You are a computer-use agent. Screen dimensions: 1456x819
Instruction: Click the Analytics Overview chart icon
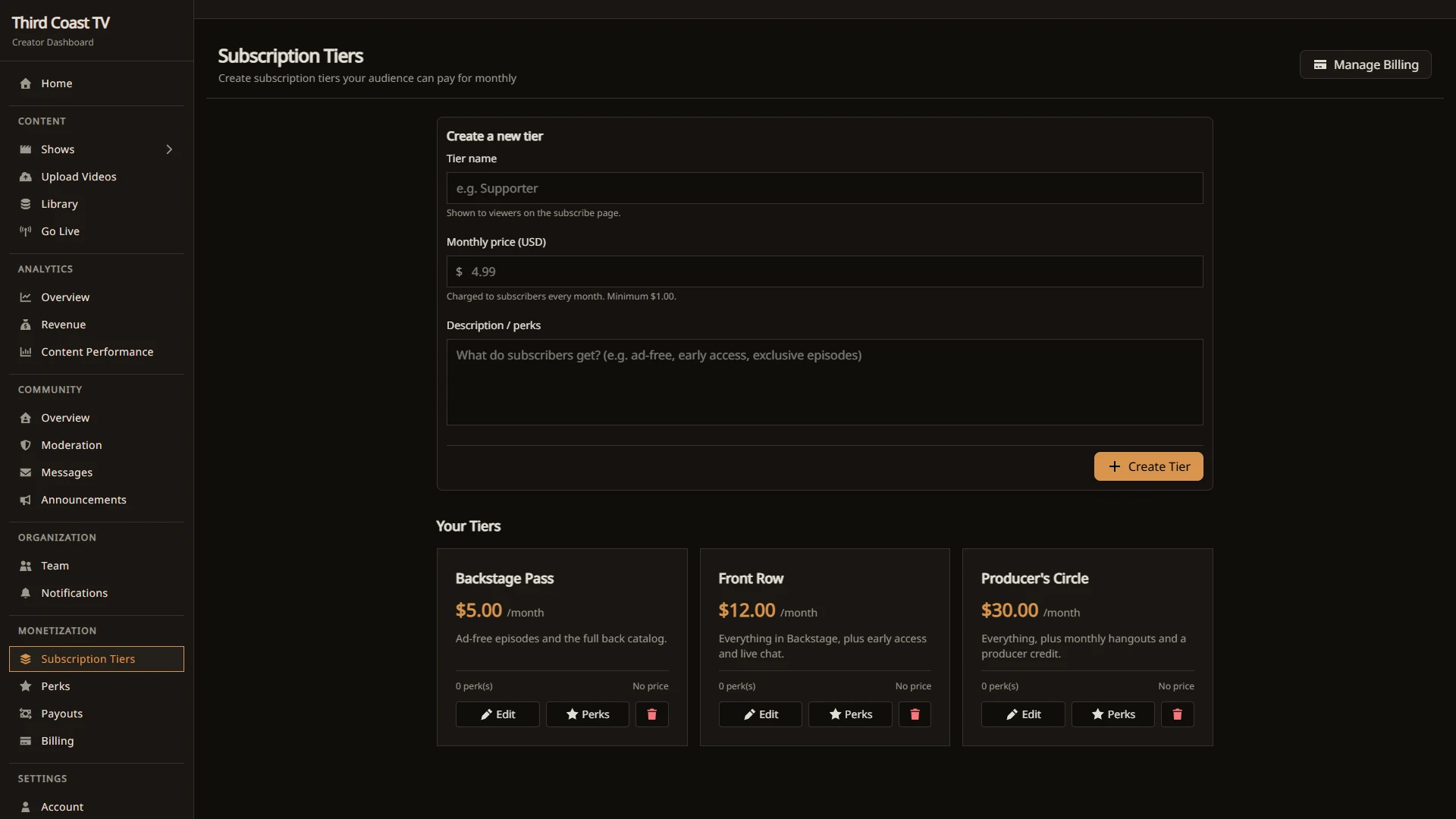click(x=26, y=297)
